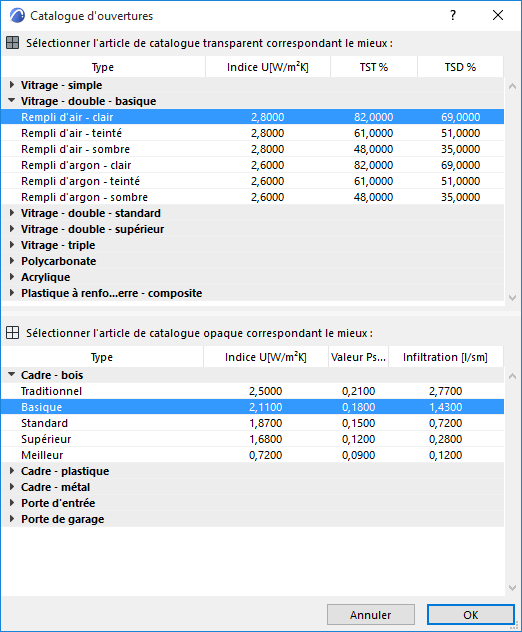
Task: Expand the Polycarbonate group
Action: coord(12,261)
